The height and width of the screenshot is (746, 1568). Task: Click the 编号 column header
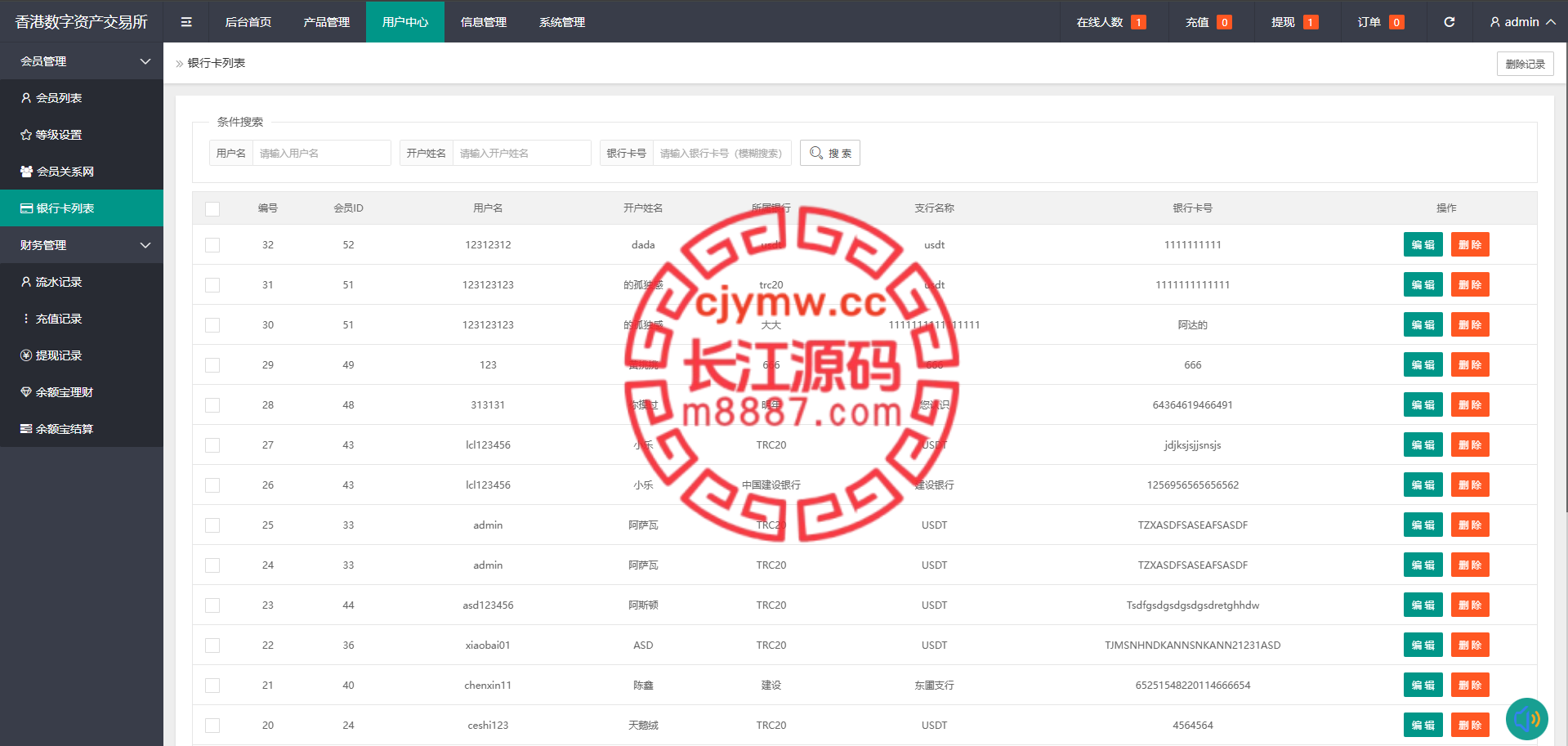coord(268,208)
